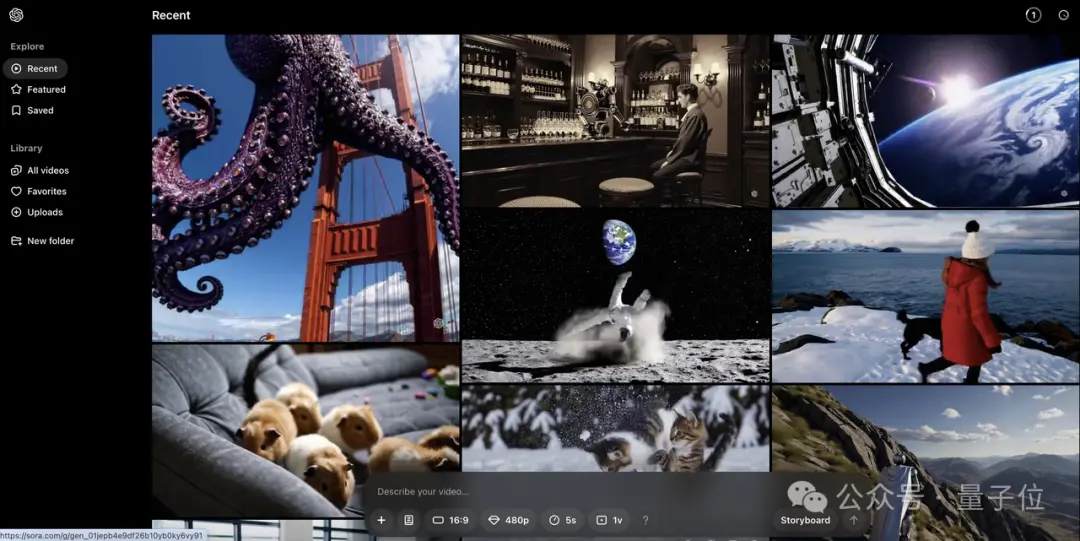
Task: Open the presets book icon
Action: [x=408, y=520]
